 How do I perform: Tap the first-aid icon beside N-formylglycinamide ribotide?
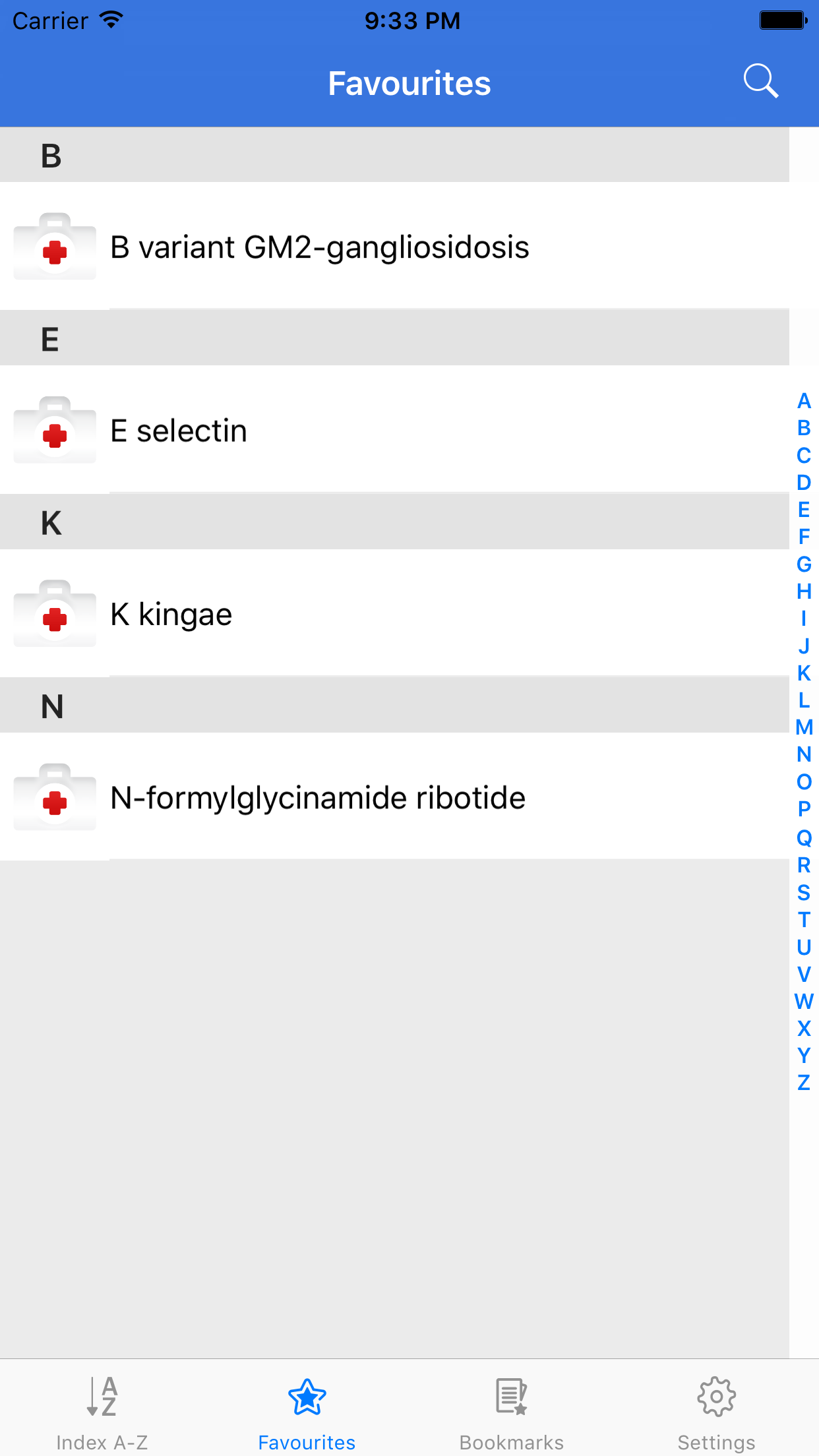[x=55, y=797]
